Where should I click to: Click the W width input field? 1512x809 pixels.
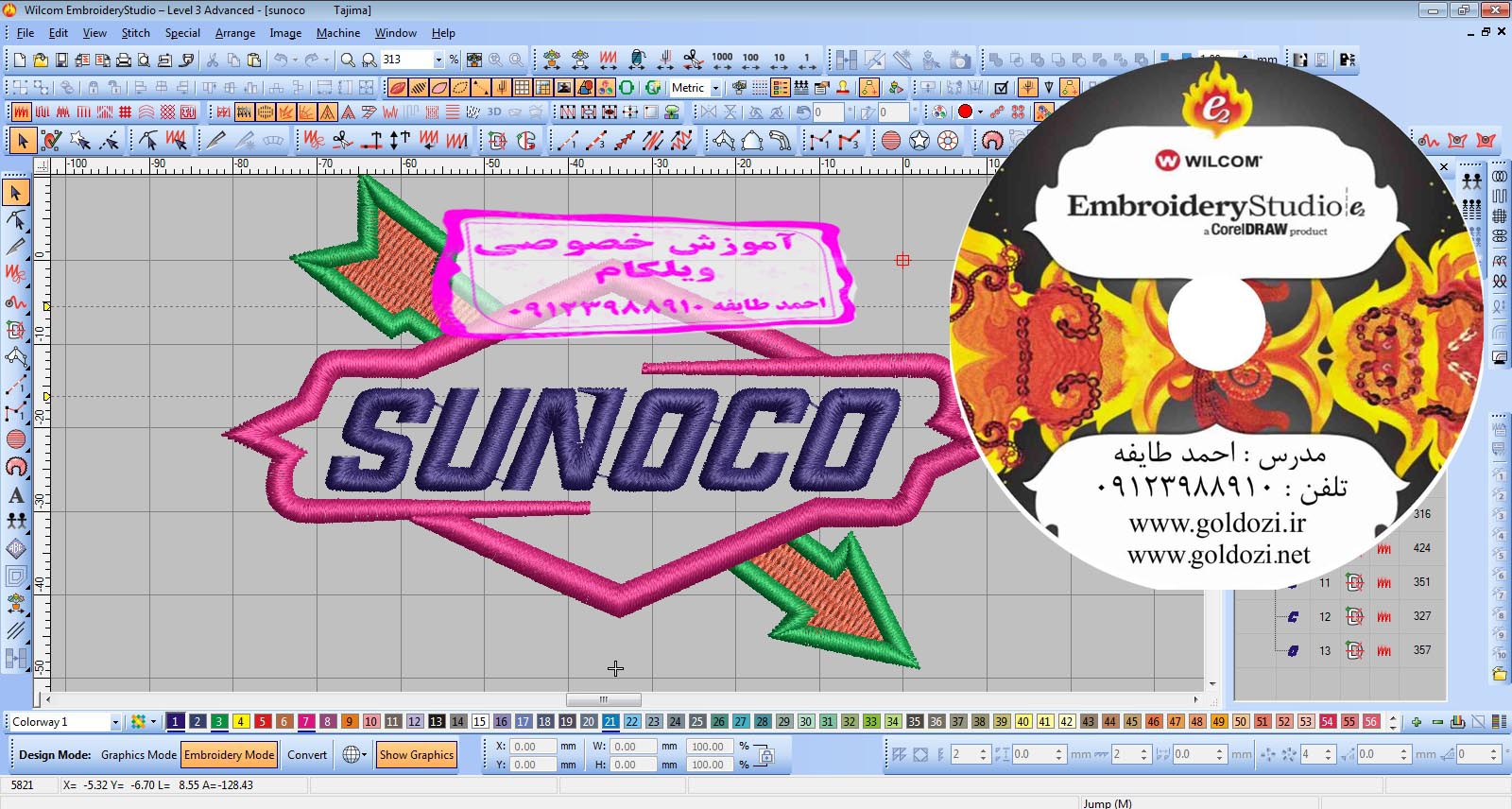click(x=634, y=747)
